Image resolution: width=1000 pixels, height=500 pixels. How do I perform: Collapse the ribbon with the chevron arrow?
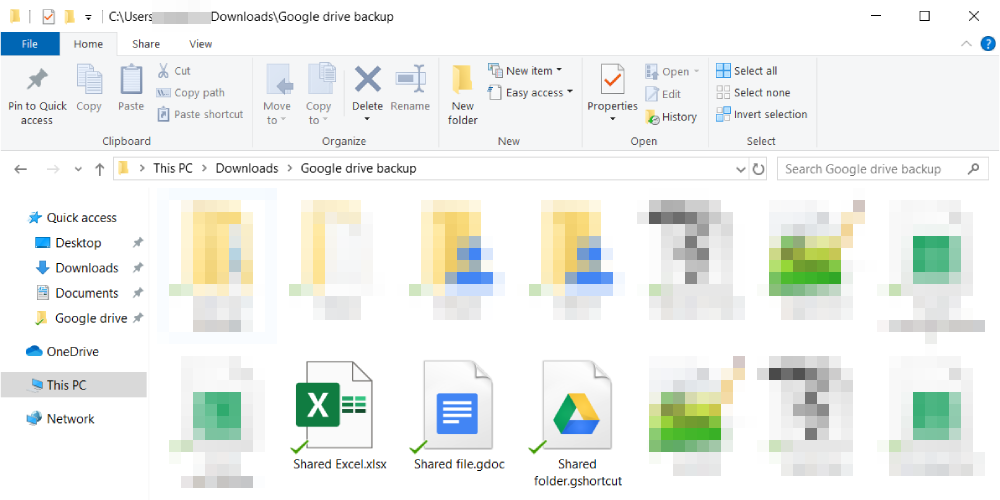point(965,44)
